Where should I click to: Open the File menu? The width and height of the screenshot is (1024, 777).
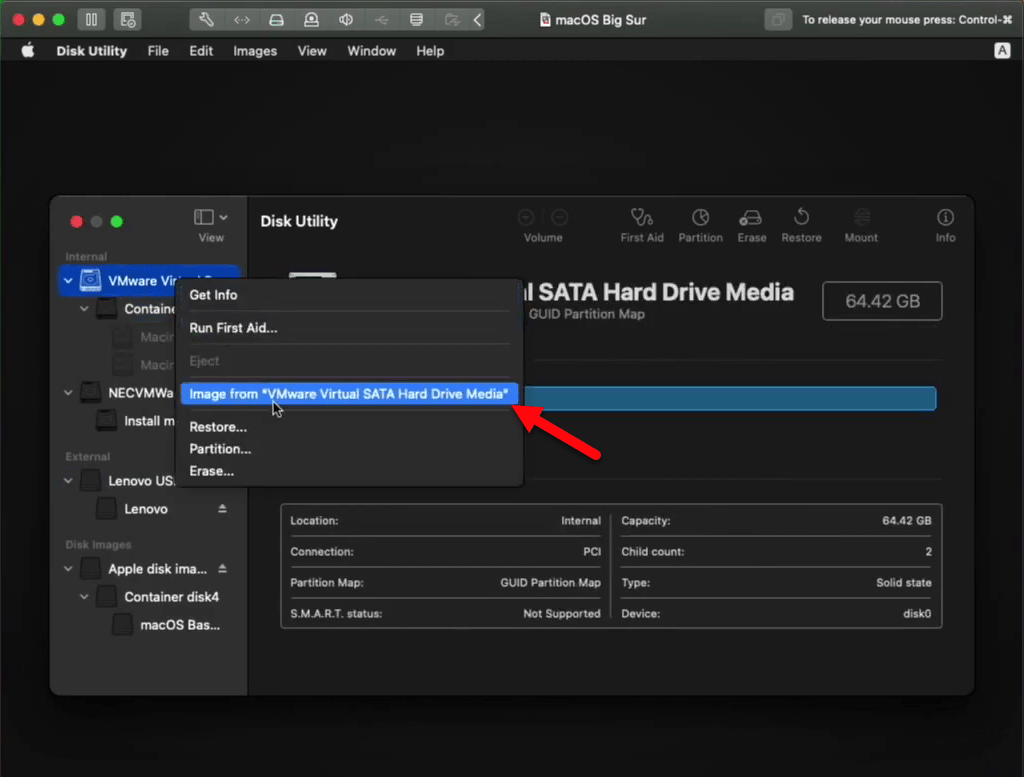tap(158, 51)
